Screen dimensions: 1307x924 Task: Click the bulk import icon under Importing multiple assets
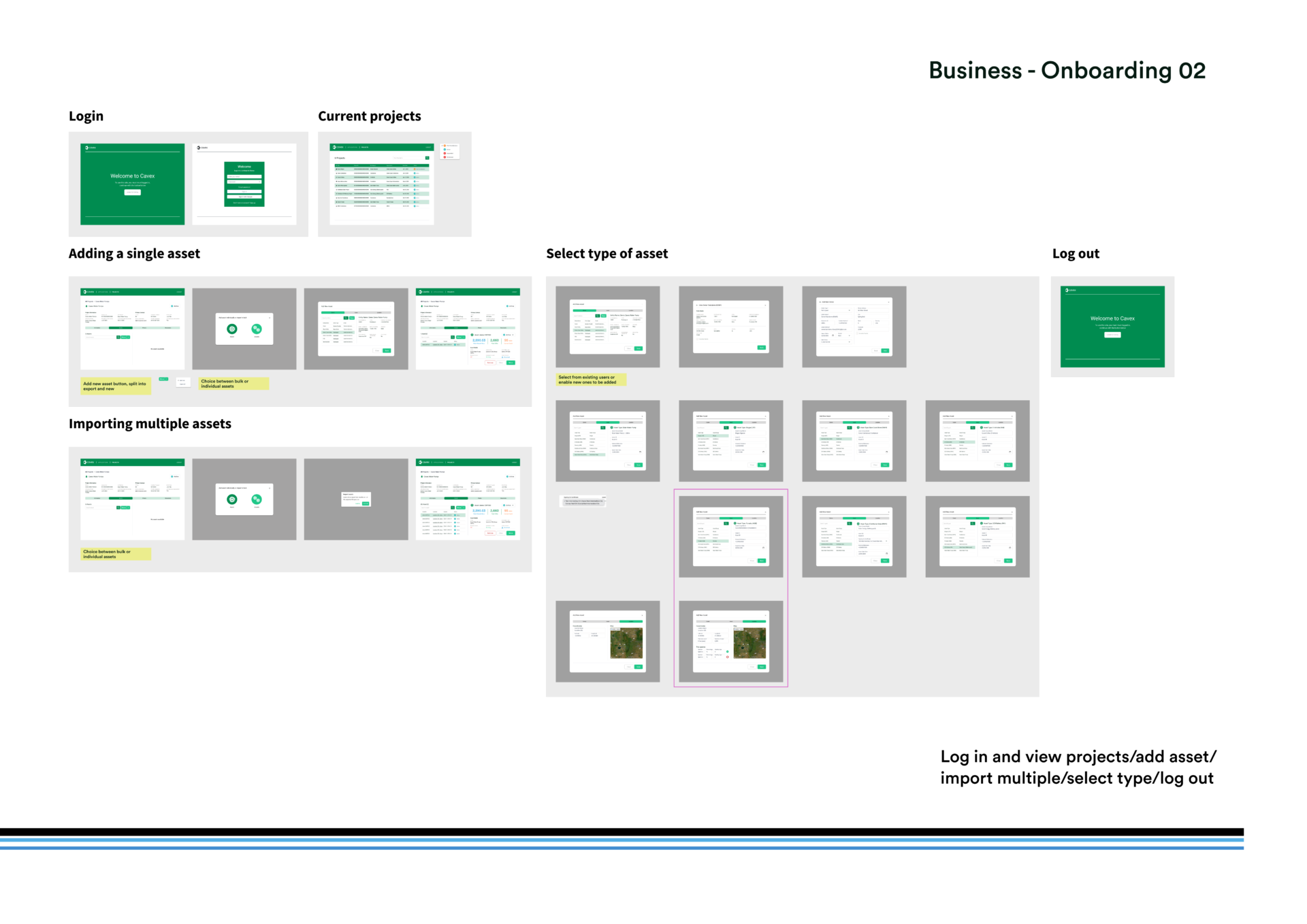pos(257,499)
